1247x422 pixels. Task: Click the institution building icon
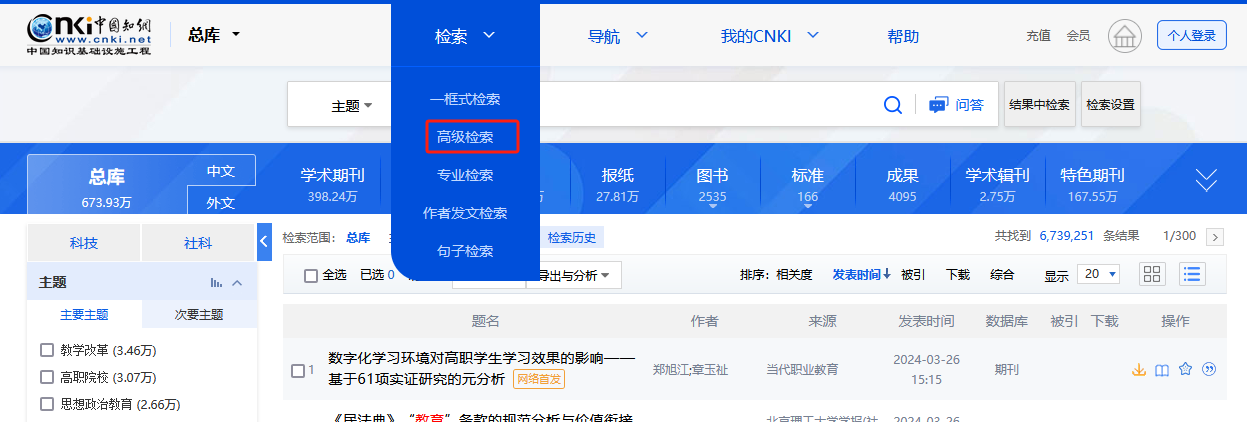1125,37
